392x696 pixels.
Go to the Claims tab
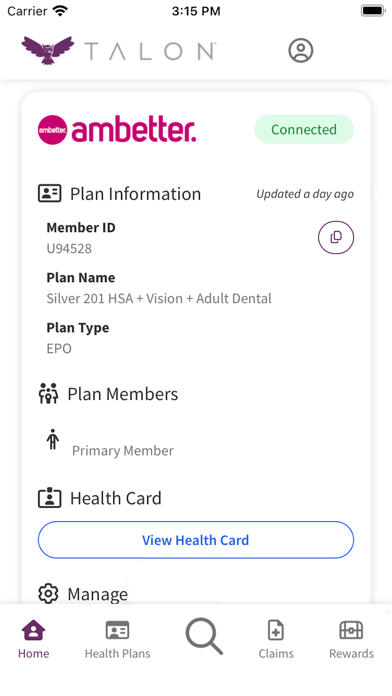(276, 639)
